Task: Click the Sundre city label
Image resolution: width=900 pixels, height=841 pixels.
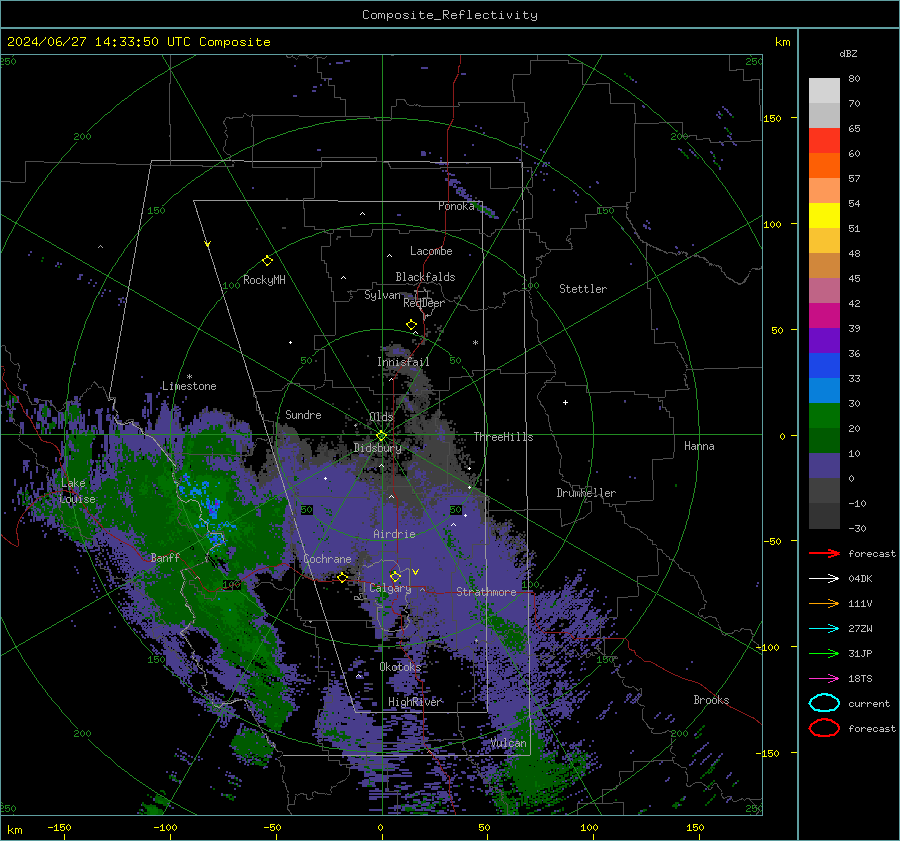Action: coord(303,415)
